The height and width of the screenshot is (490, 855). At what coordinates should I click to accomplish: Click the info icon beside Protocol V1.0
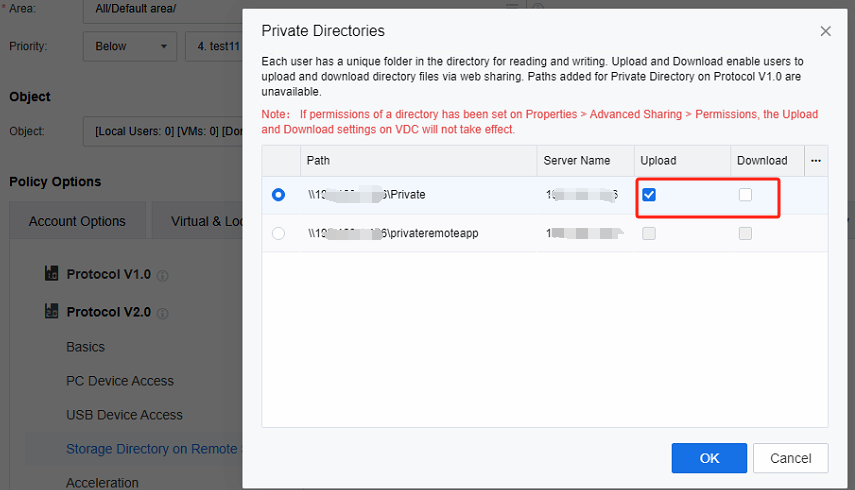(x=162, y=275)
